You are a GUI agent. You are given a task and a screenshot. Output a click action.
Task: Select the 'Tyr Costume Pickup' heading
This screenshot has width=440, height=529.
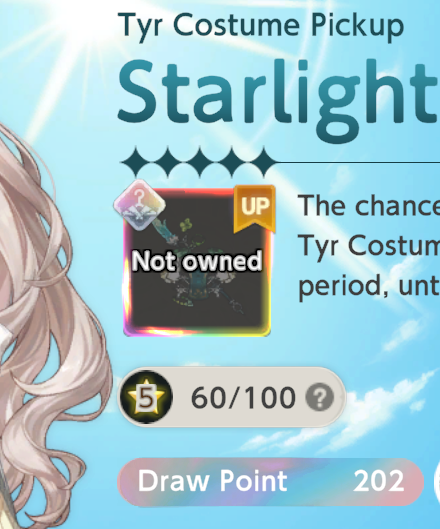click(x=261, y=26)
